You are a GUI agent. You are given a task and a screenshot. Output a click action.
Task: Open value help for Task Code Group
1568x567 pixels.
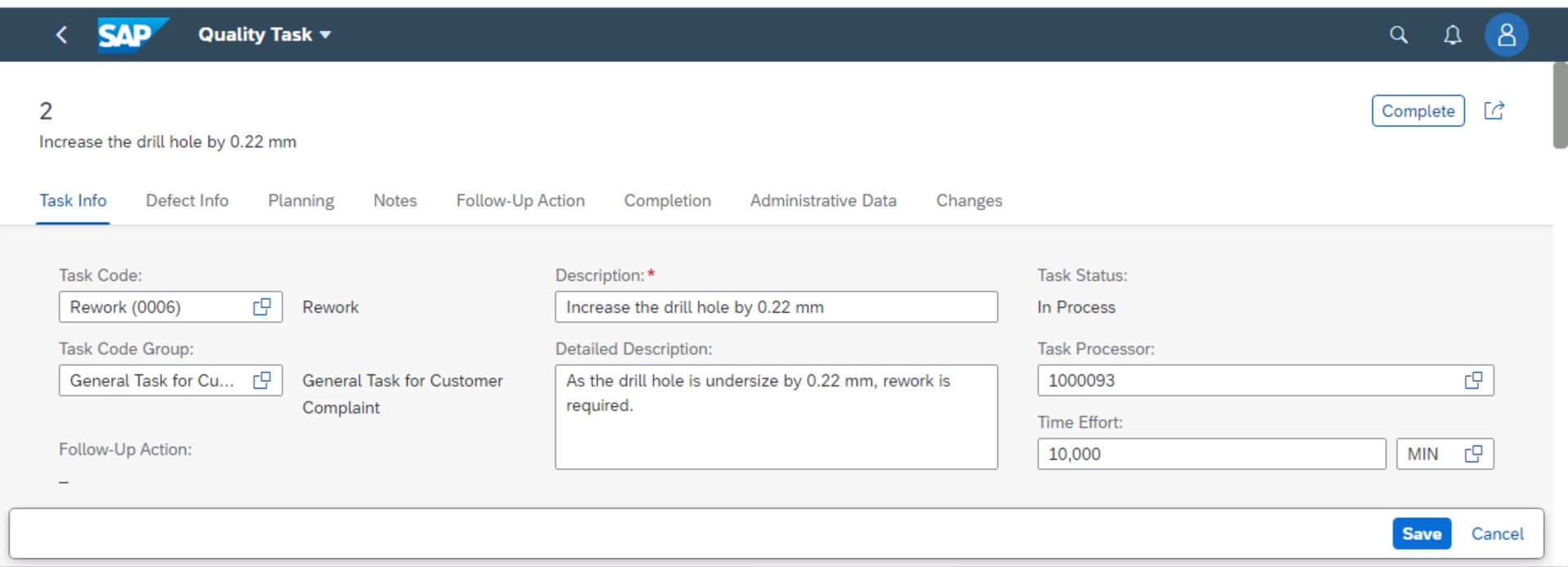[x=262, y=380]
